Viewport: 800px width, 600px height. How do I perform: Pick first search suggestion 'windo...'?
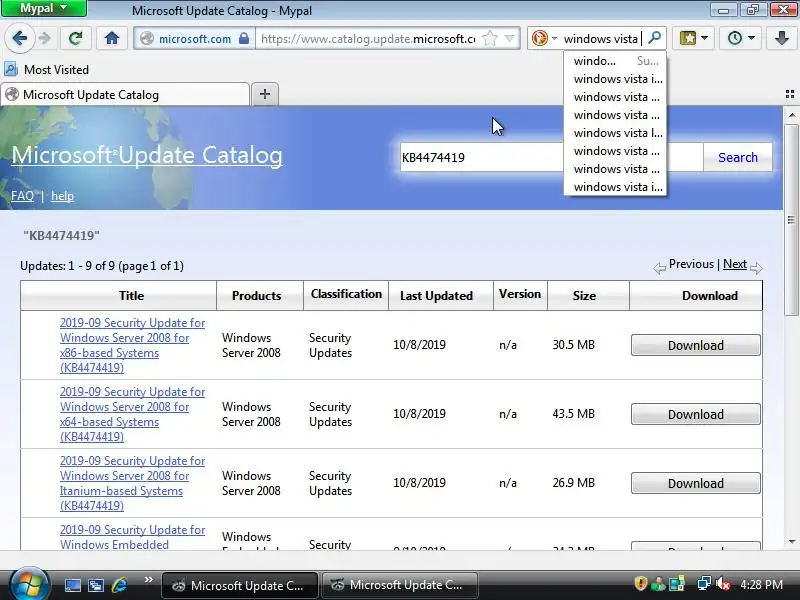click(615, 61)
